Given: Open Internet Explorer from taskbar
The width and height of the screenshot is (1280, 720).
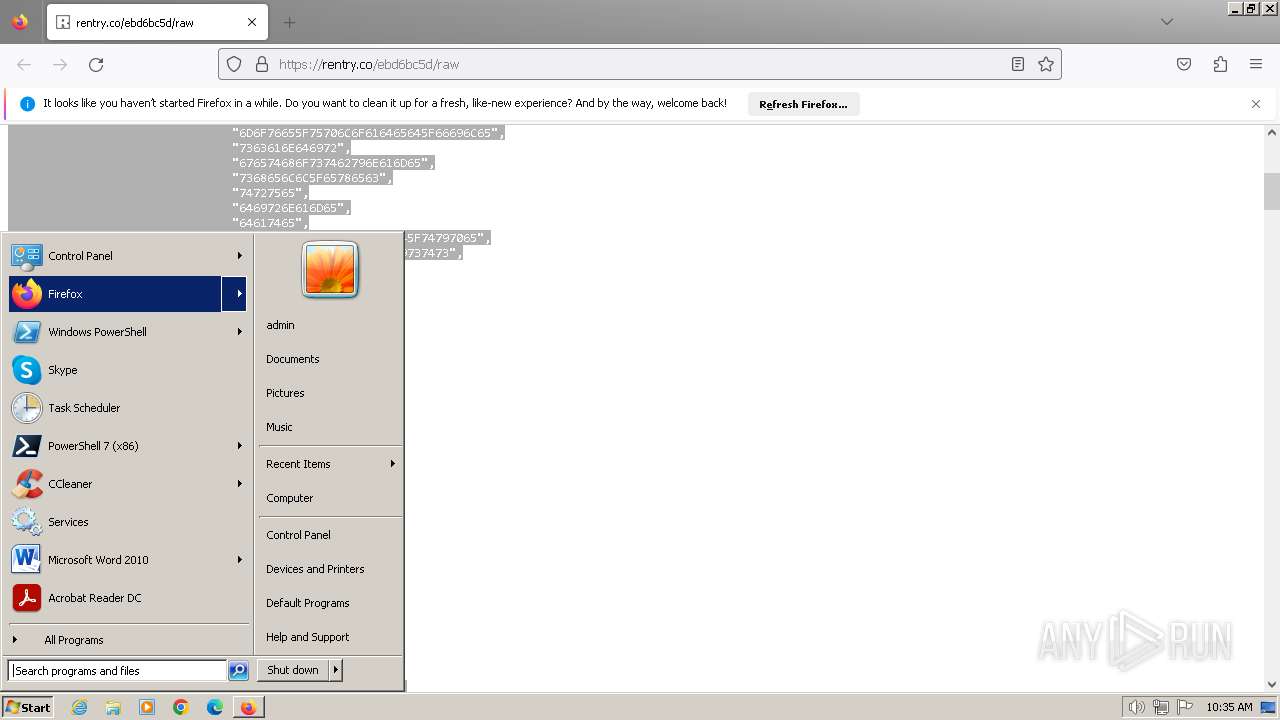Looking at the screenshot, I should tap(79, 707).
